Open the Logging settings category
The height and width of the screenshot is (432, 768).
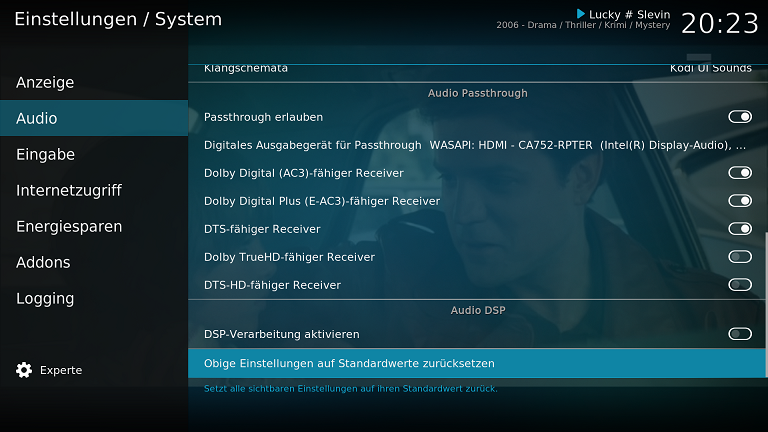tap(94, 298)
